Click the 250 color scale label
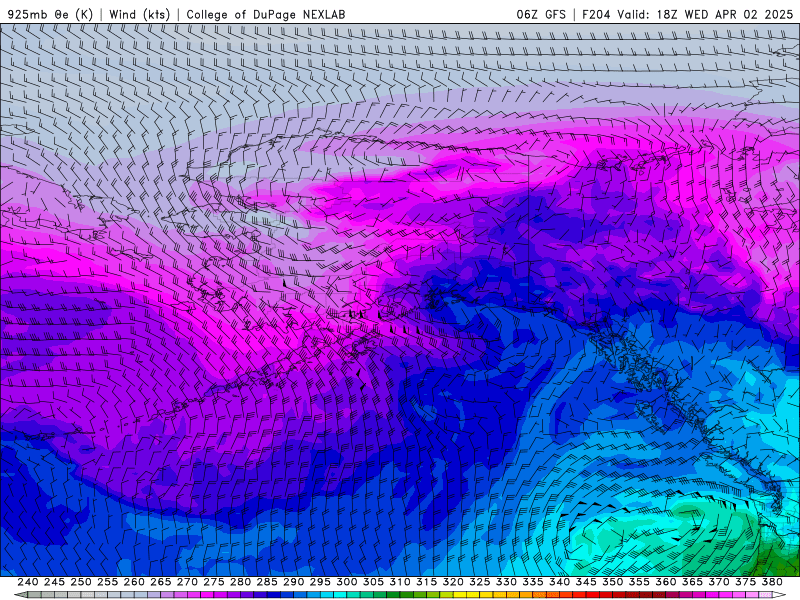Viewport: 800px width, 600px height. [x=81, y=582]
